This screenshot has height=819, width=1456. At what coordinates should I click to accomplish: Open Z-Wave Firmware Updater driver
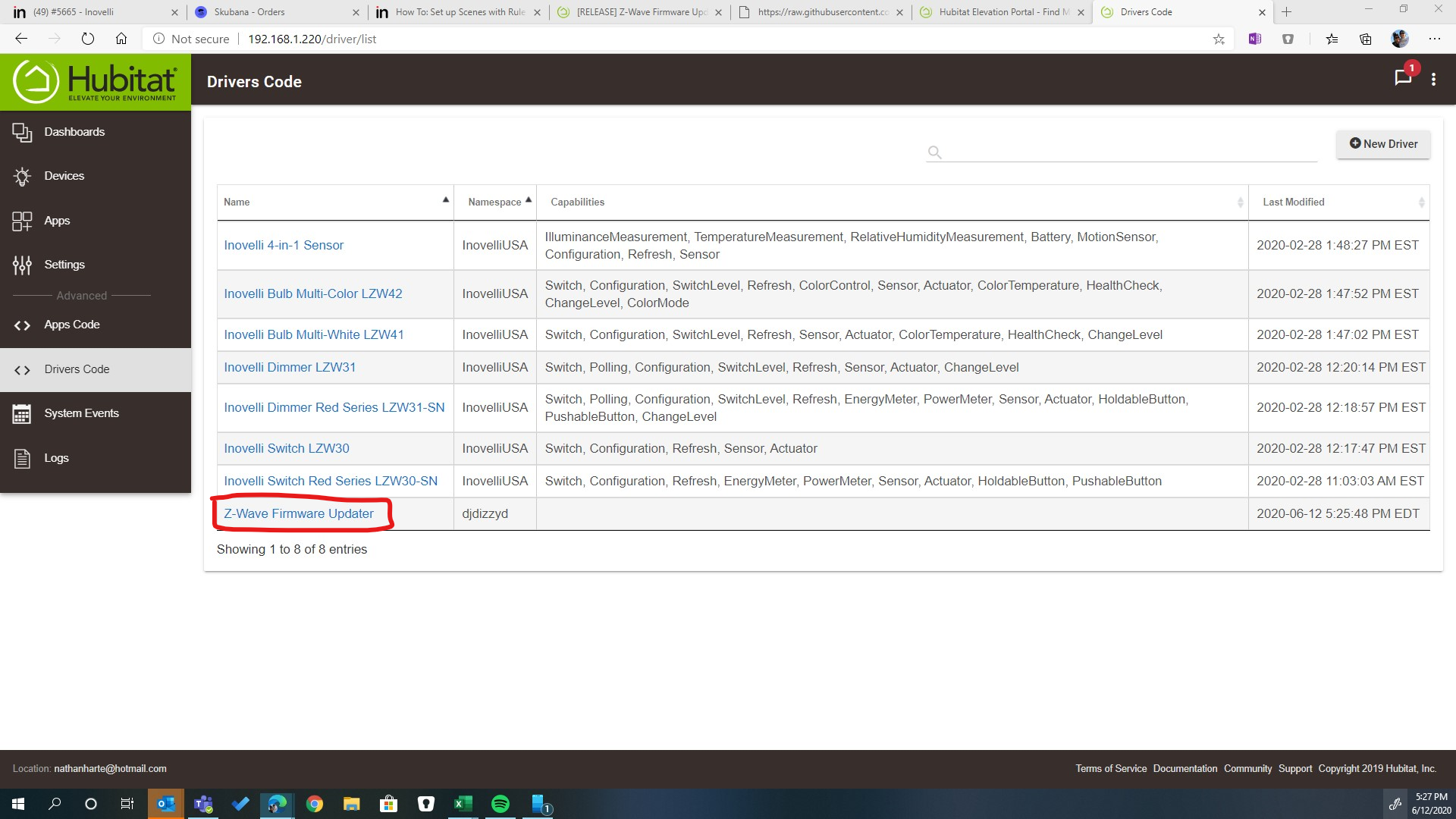tap(298, 514)
